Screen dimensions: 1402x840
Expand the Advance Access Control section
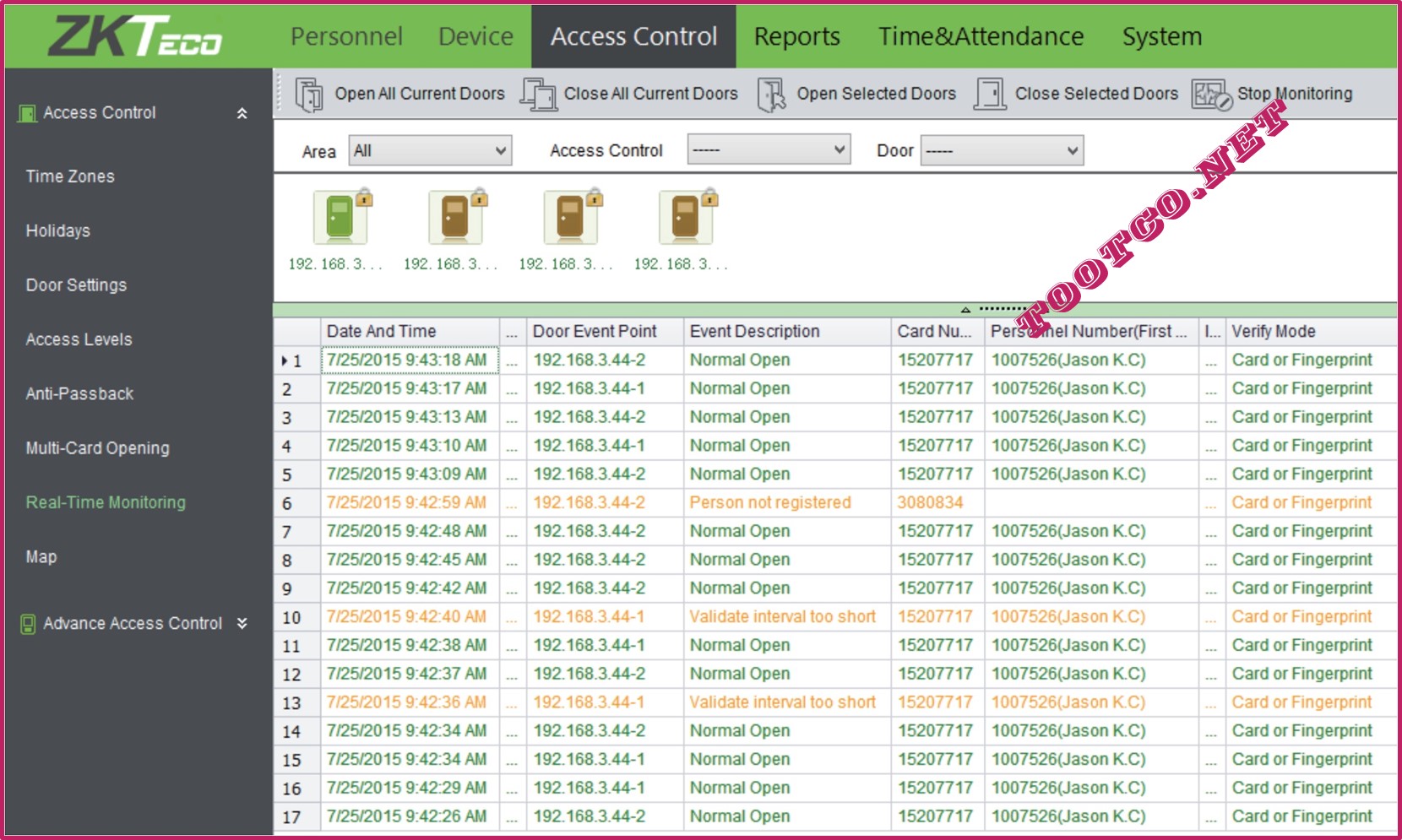click(242, 624)
